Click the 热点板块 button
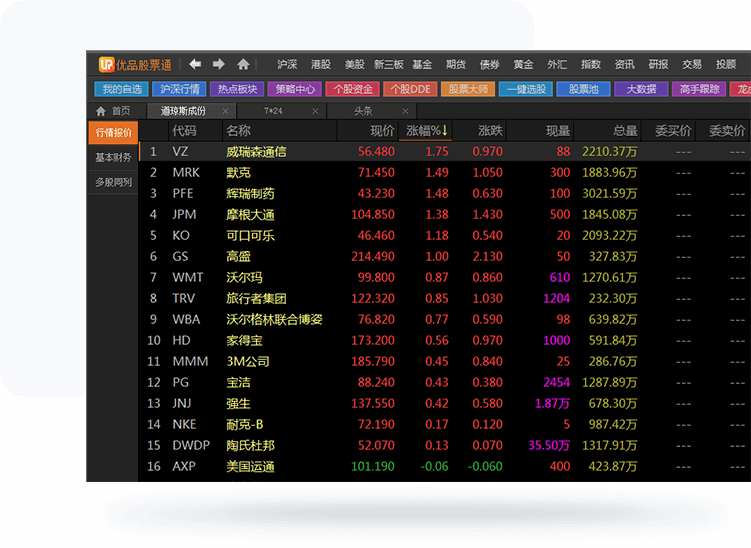 pyautogui.click(x=237, y=89)
